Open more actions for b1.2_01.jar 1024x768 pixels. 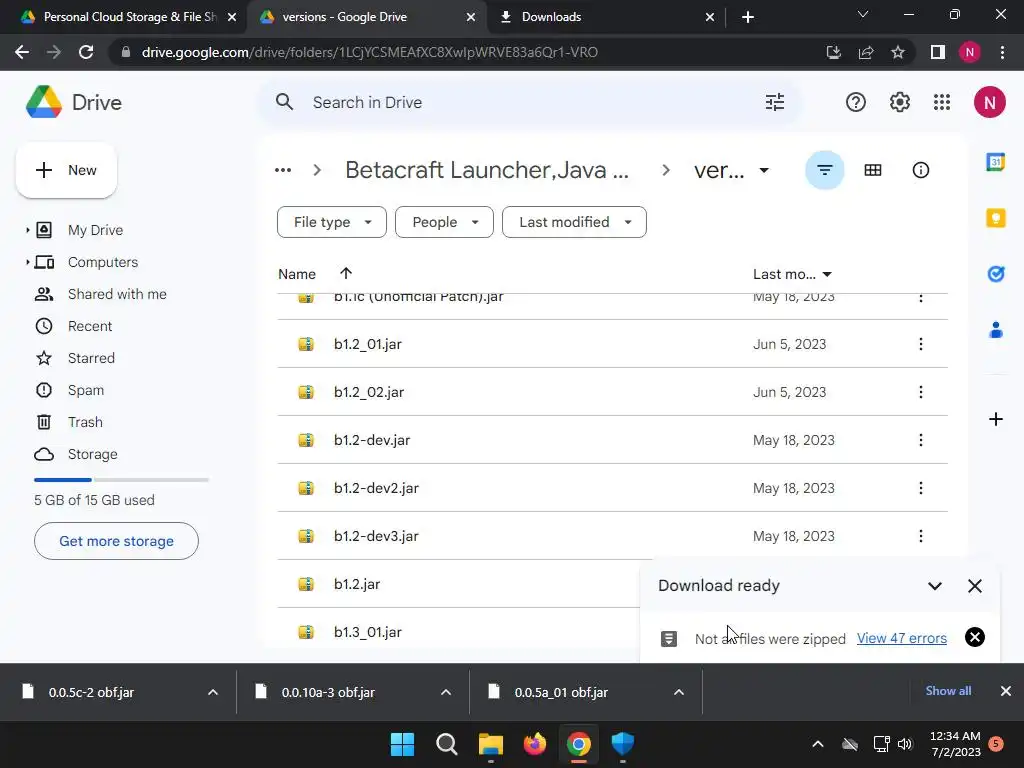click(x=920, y=344)
